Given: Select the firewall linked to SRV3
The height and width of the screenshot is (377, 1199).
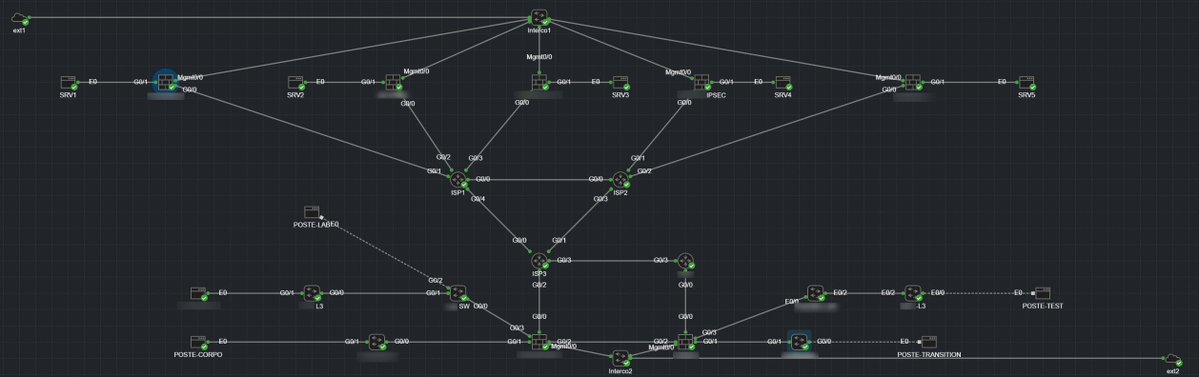Looking at the screenshot, I should click(541, 82).
